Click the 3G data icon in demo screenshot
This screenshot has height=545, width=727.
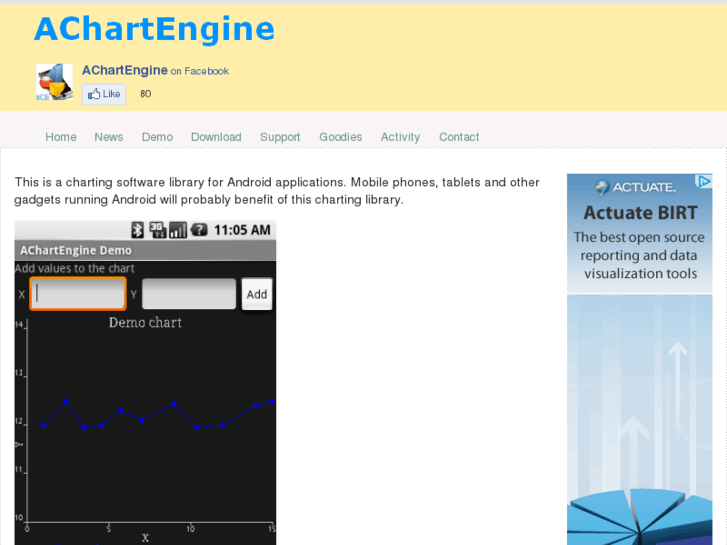(x=157, y=230)
